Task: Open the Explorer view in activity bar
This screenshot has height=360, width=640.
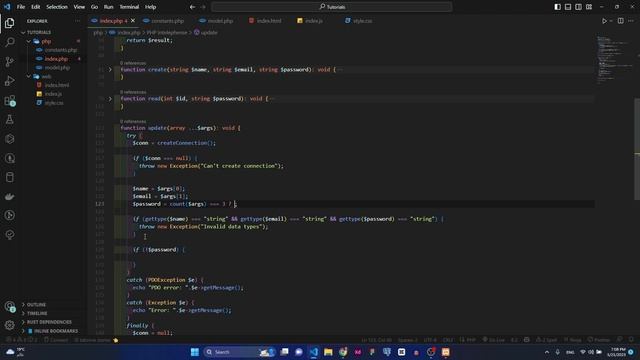Action: (9, 23)
